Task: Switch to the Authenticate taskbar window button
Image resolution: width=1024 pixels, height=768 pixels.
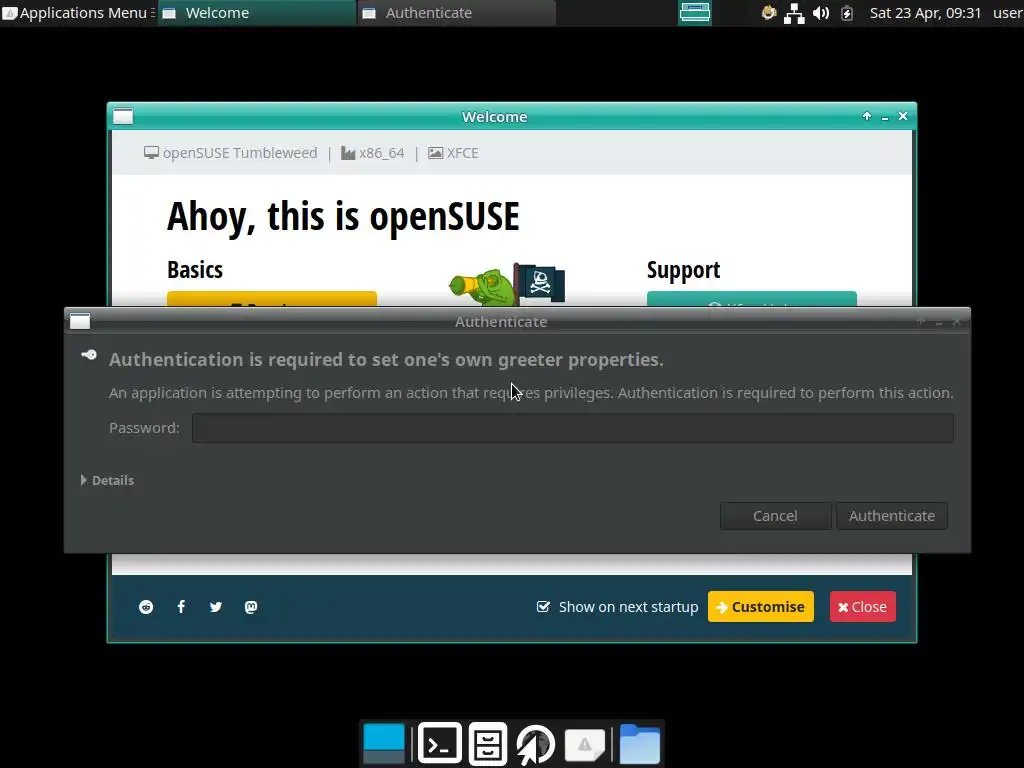Action: 456,12
